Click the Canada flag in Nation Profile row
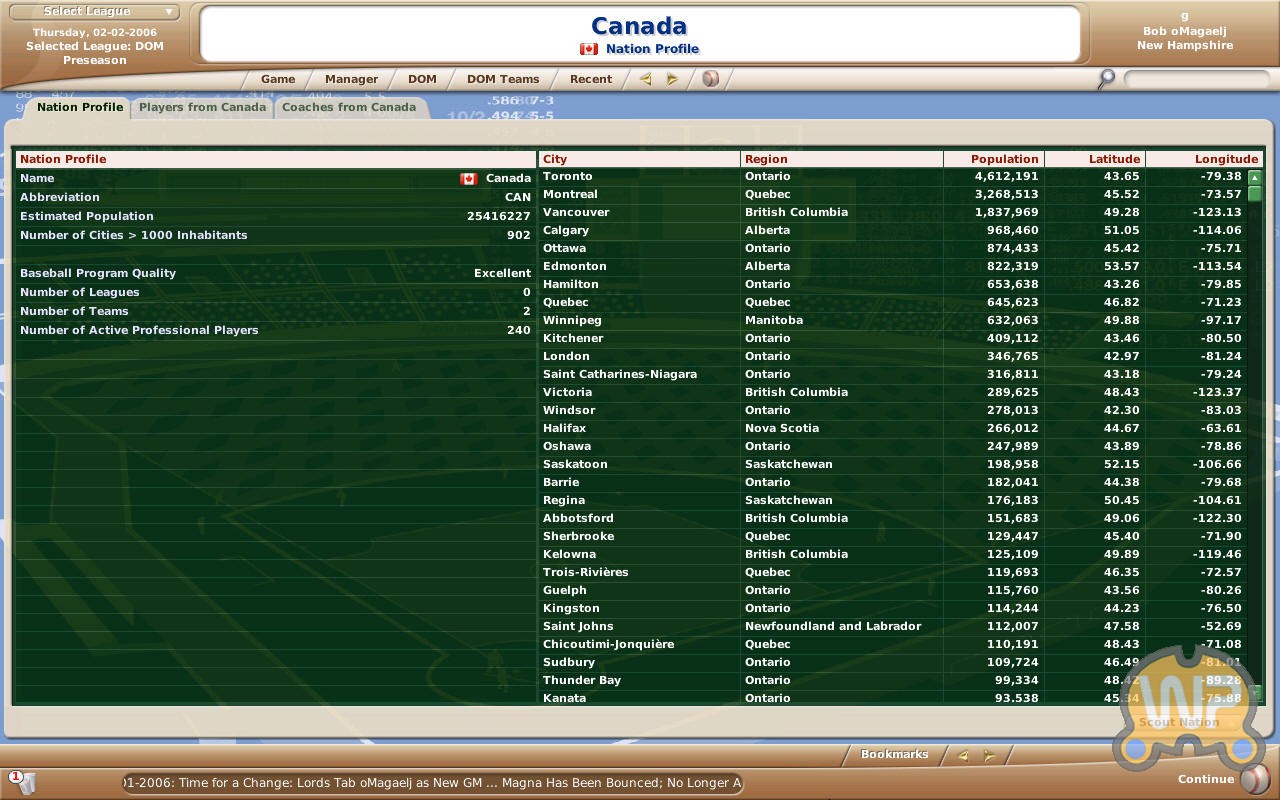The image size is (1280, 800). coord(468,179)
